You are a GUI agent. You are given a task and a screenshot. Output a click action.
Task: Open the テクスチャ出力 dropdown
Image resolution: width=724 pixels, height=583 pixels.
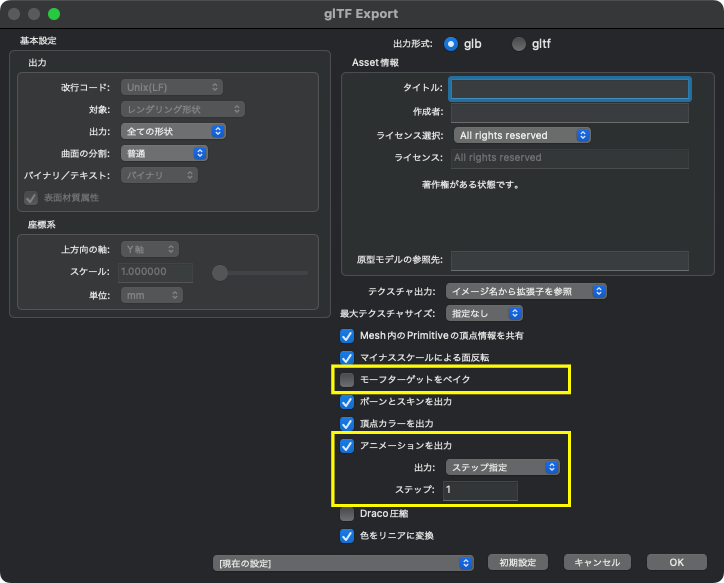coord(526,291)
